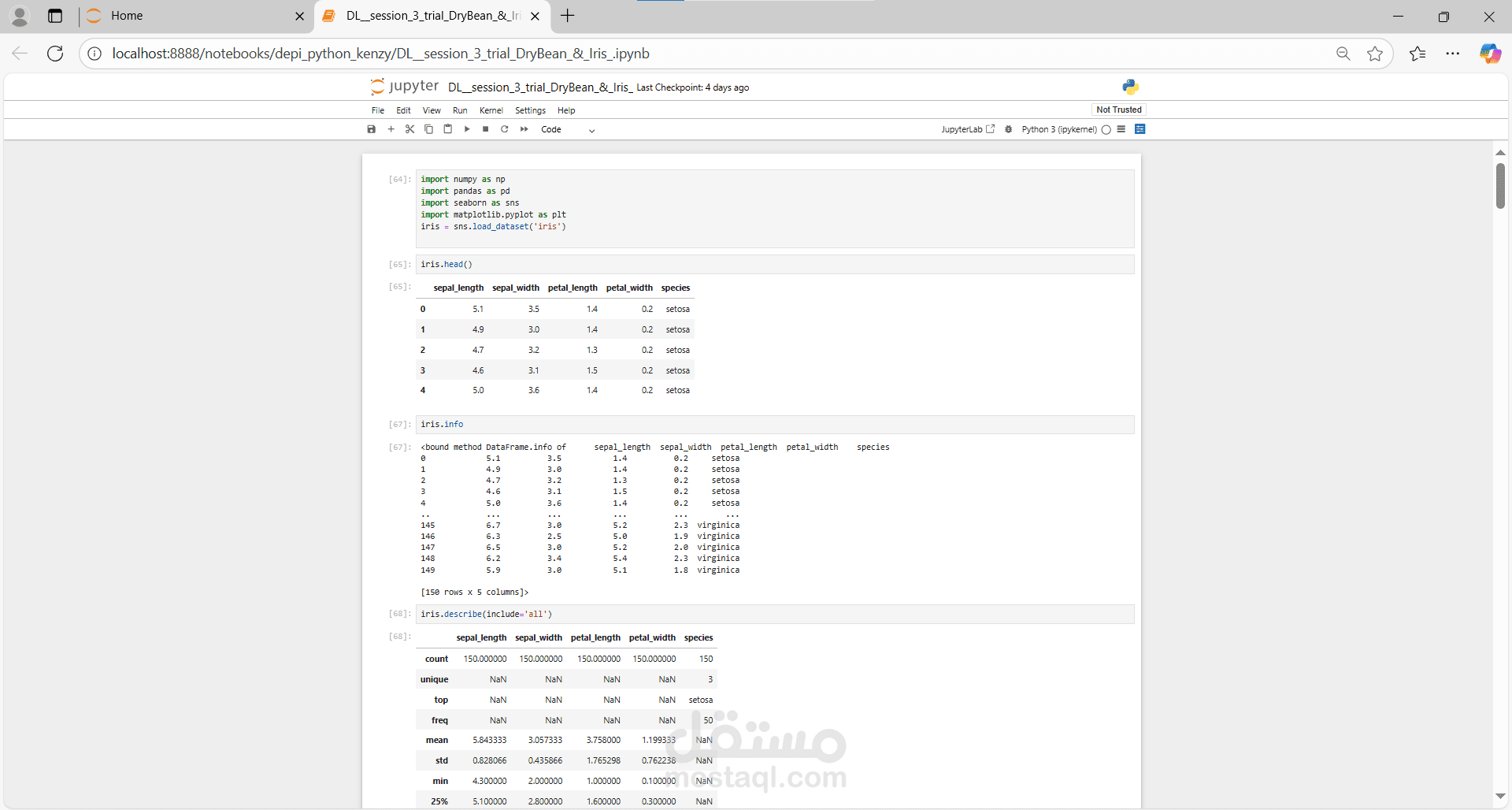
Task: Run the selected cell
Action: coord(467,129)
